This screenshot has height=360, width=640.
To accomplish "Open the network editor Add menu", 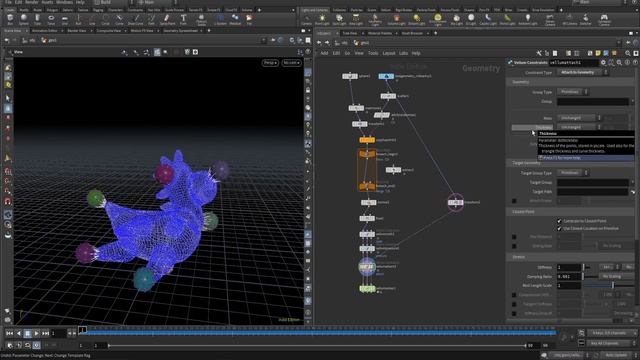I will click(x=324, y=53).
